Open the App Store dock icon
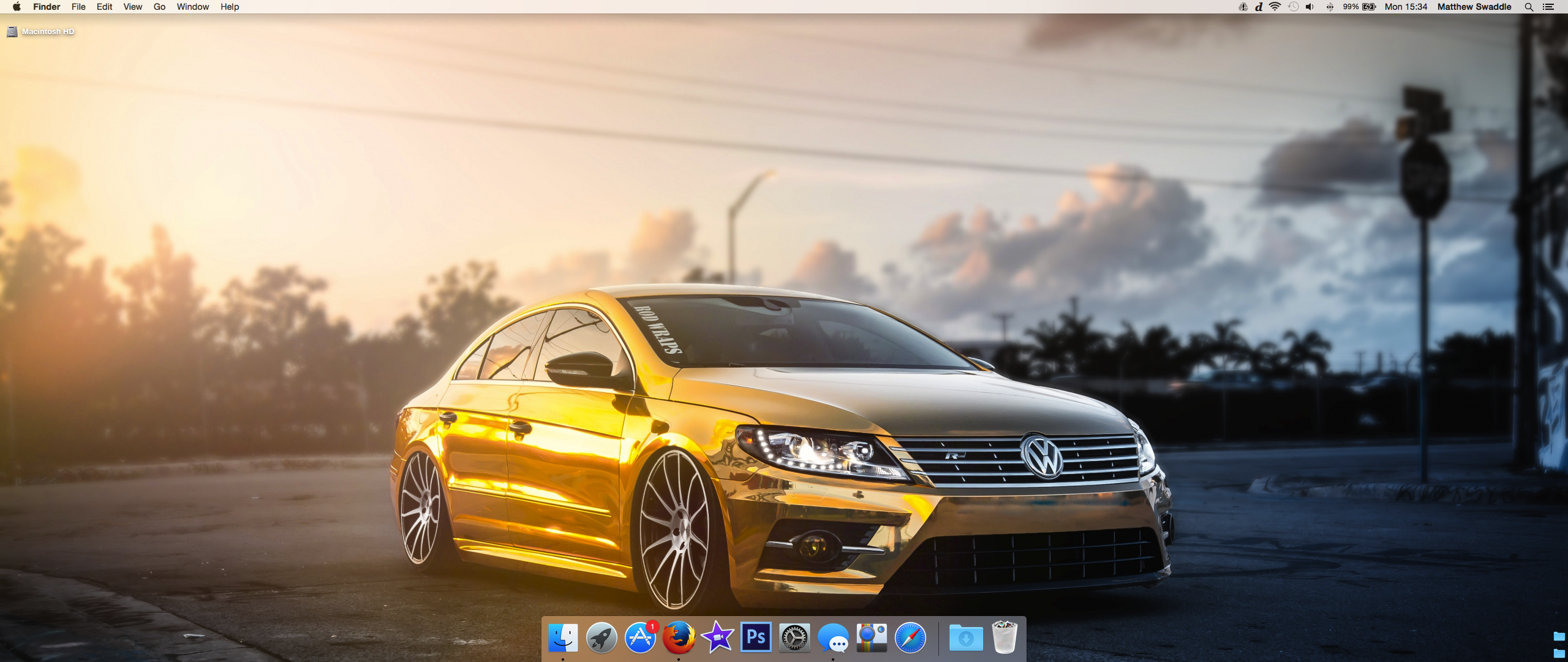The width and height of the screenshot is (1568, 662). (x=640, y=637)
